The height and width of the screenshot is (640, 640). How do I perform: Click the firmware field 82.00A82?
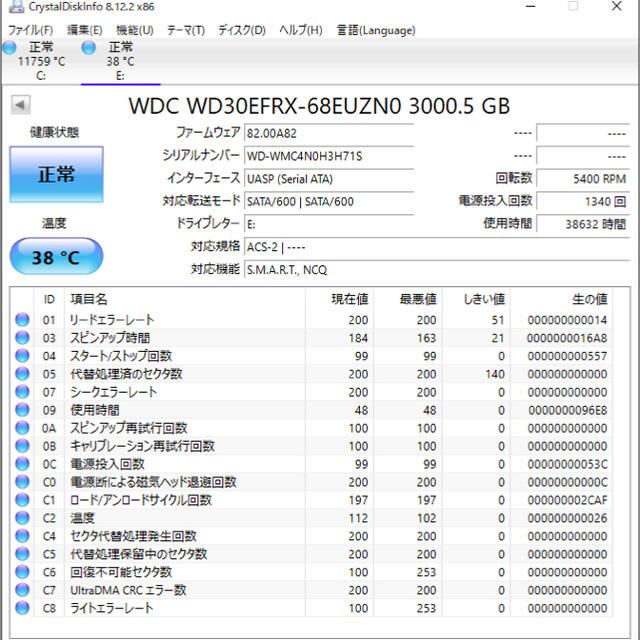click(x=329, y=133)
